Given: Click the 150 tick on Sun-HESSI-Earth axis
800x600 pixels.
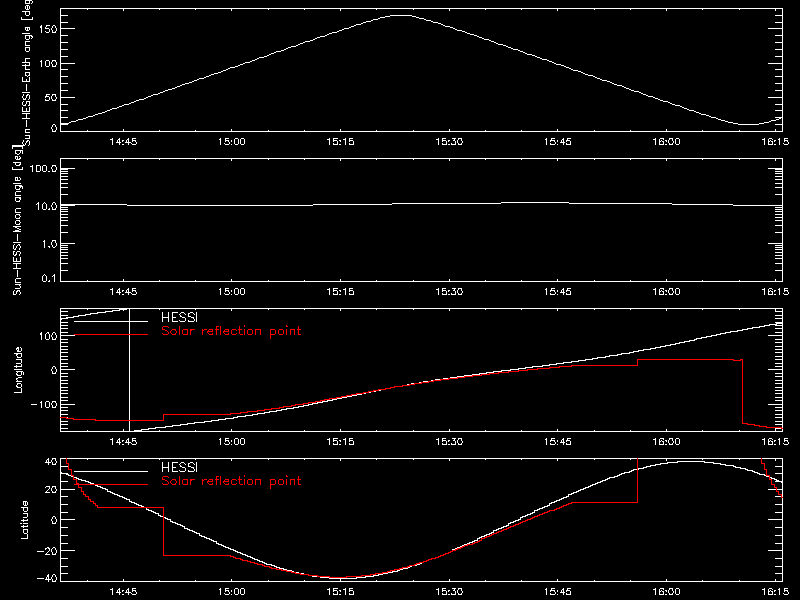Looking at the screenshot, I should pos(47,29).
